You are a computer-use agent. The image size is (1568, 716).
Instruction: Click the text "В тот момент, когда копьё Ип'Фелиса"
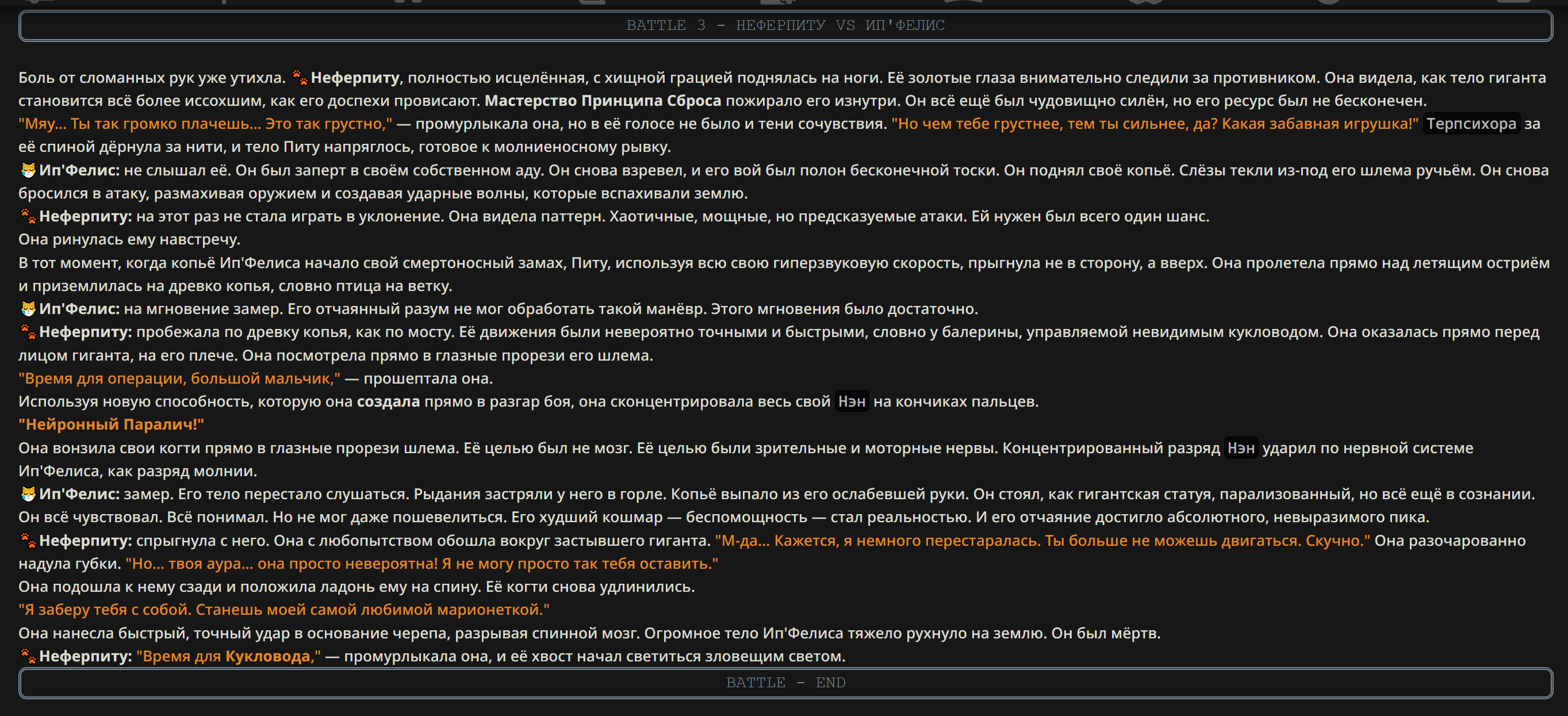292,262
